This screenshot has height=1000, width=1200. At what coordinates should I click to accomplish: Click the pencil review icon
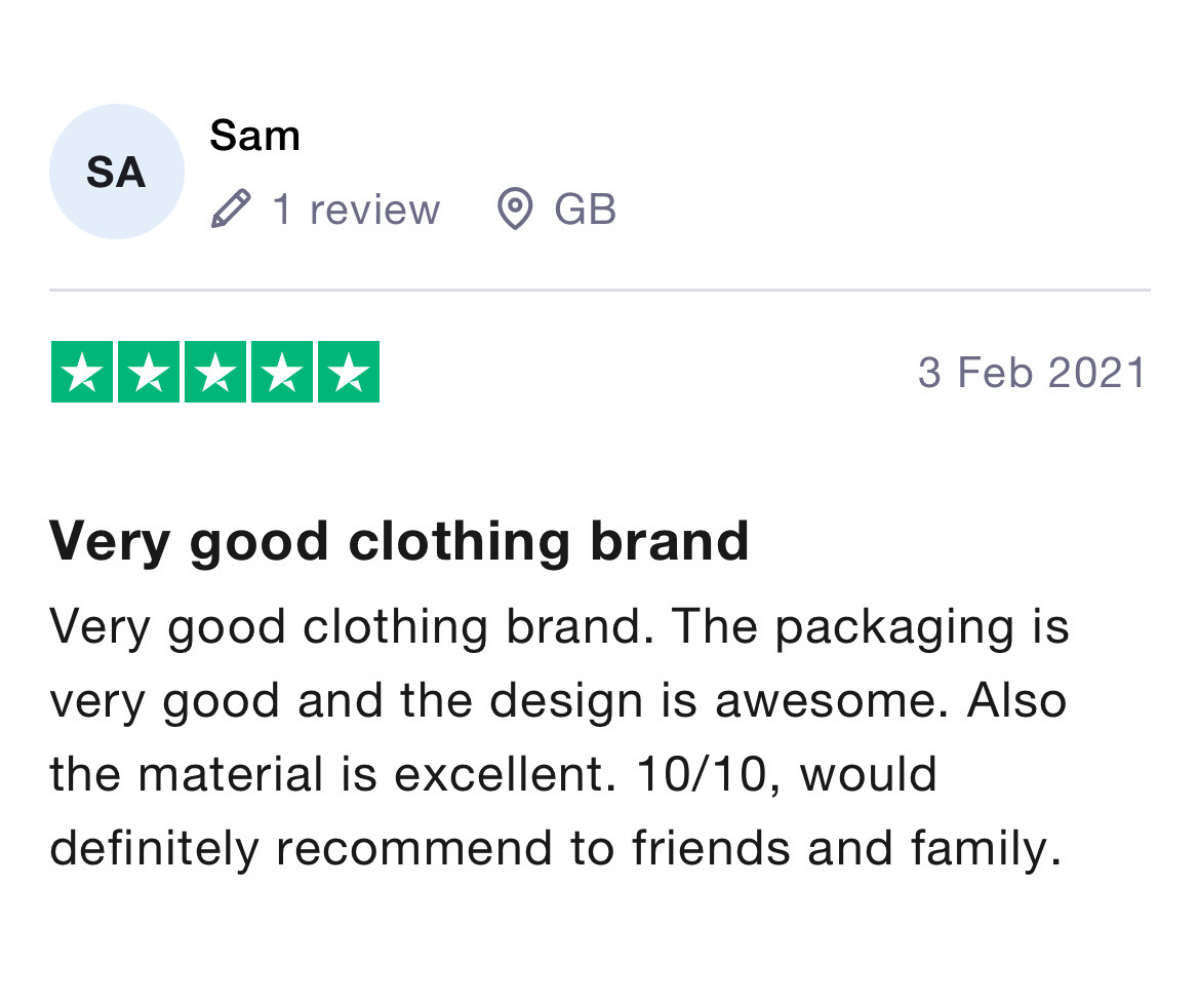coord(231,210)
